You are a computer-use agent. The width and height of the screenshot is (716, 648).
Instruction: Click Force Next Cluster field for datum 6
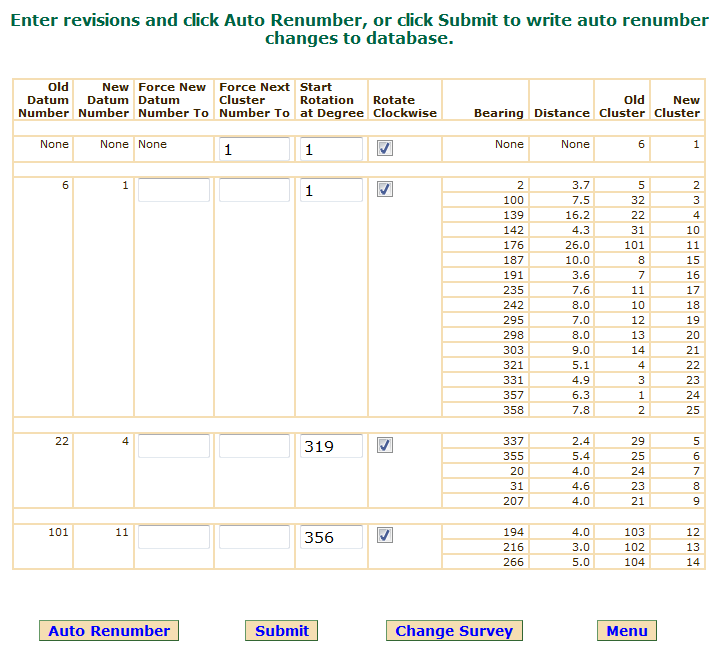(x=254, y=190)
